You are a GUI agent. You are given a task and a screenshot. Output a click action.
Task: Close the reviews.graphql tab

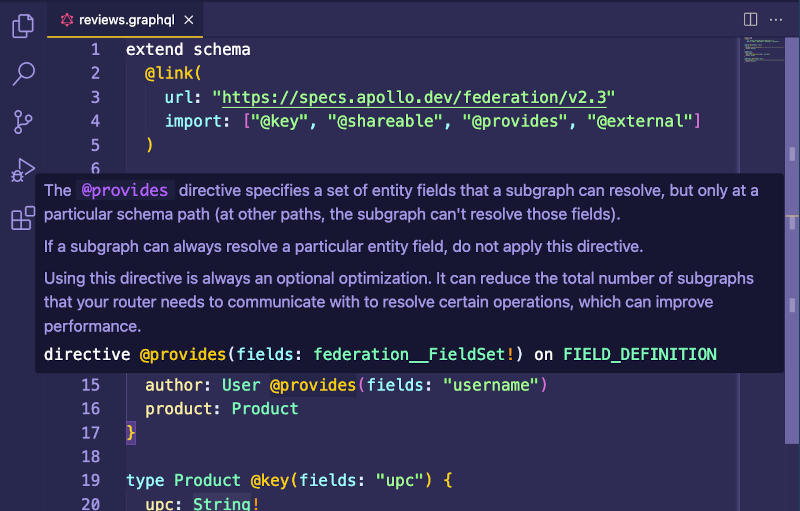click(189, 19)
